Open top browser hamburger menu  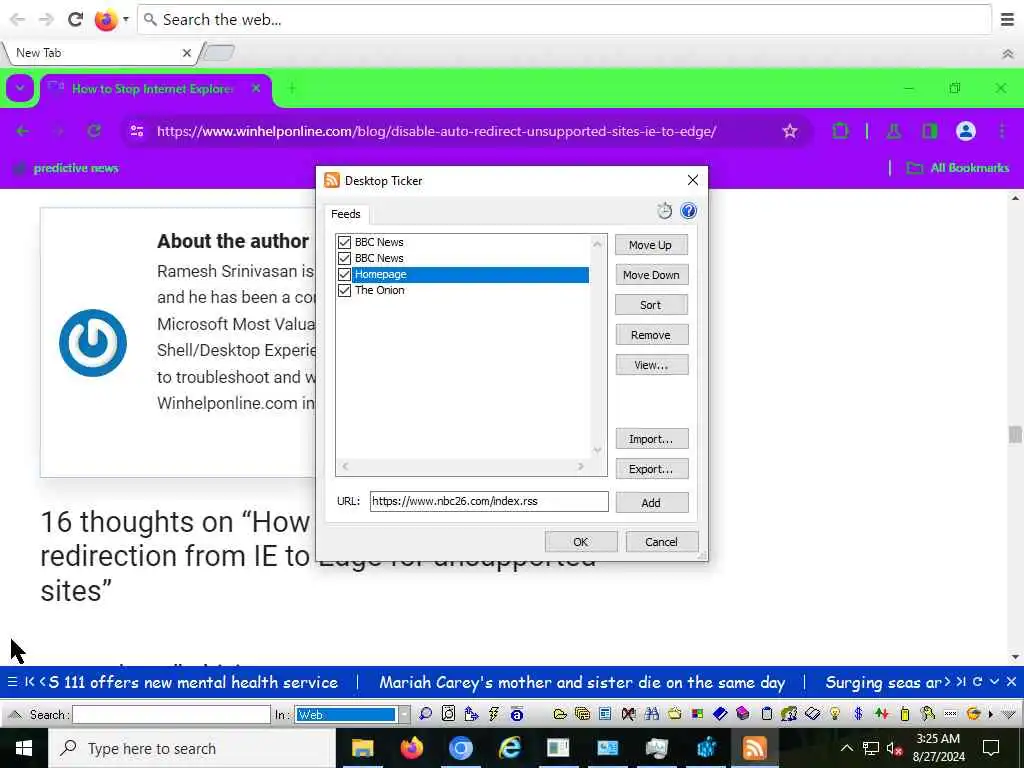(x=1007, y=20)
